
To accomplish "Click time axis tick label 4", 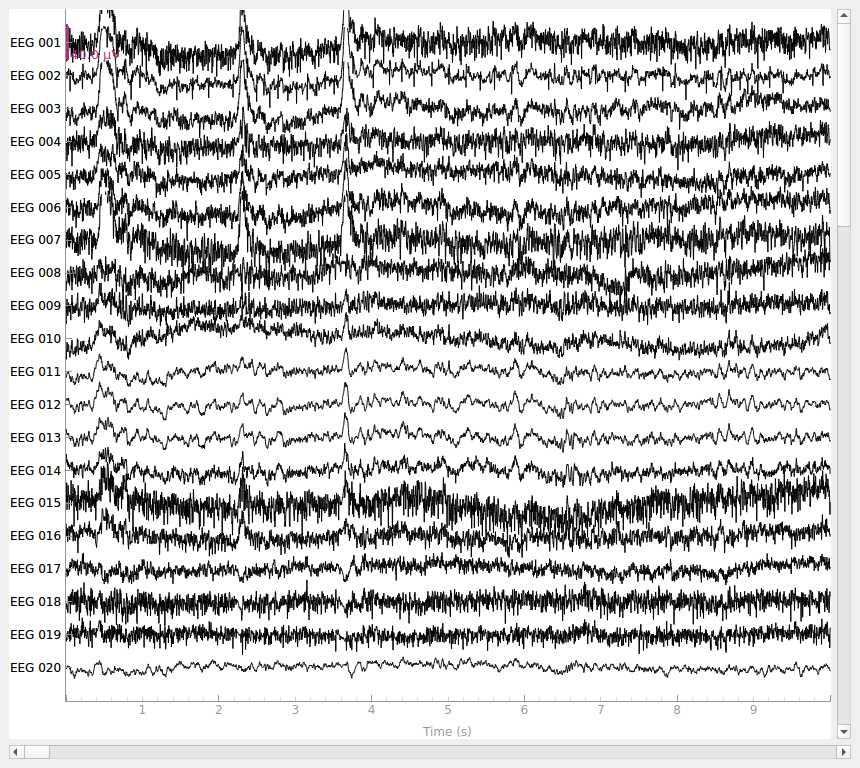I will click(371, 710).
